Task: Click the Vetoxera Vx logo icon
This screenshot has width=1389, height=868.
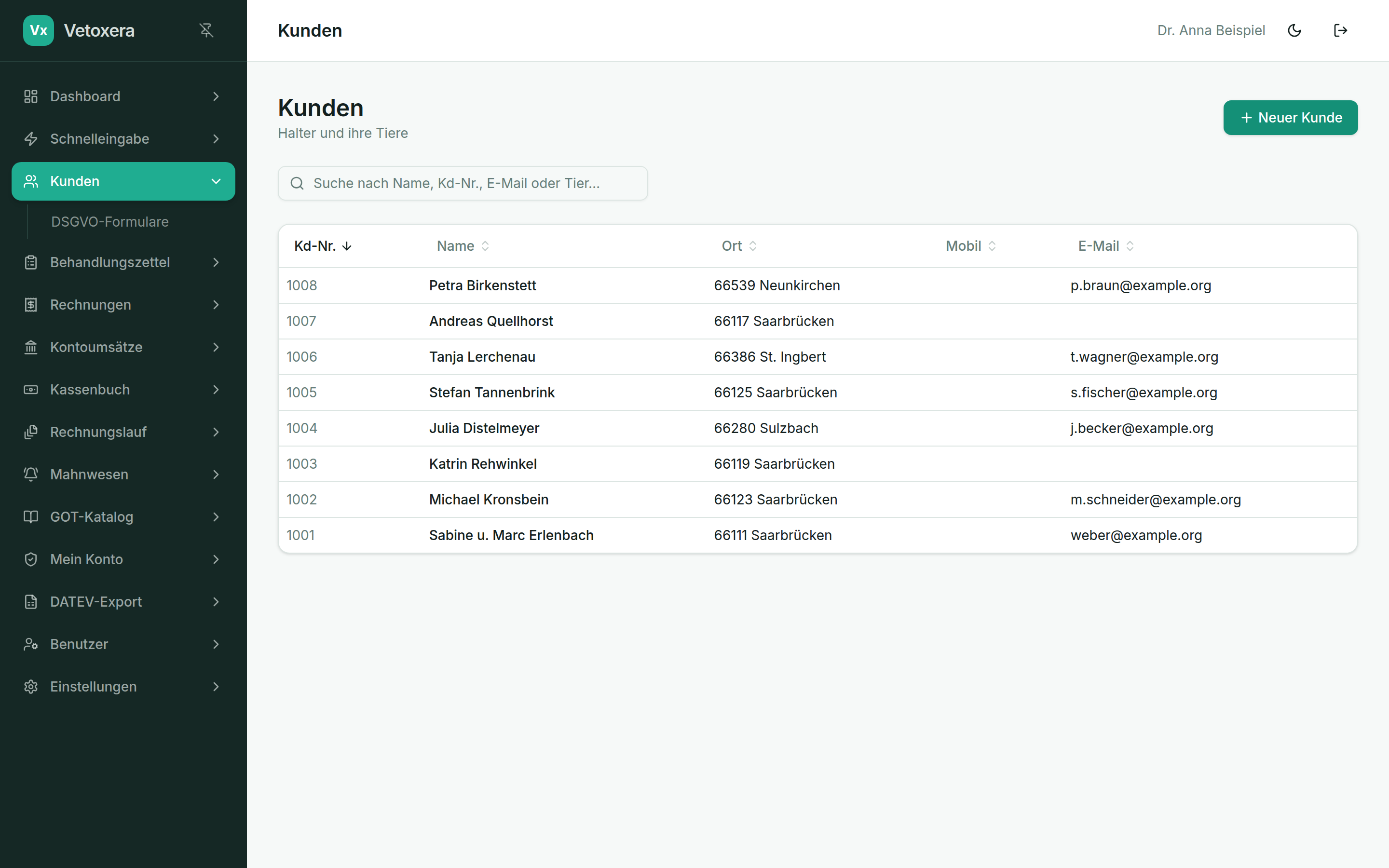Action: point(39,30)
